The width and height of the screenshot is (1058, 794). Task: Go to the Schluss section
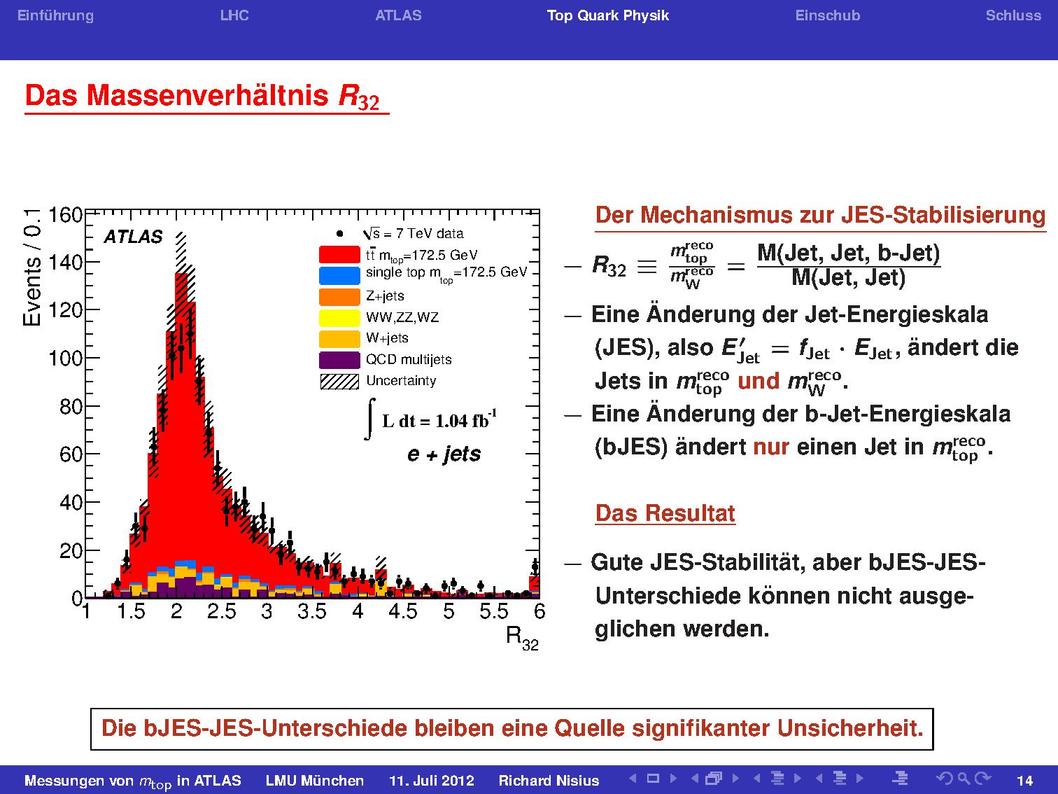(x=1013, y=16)
